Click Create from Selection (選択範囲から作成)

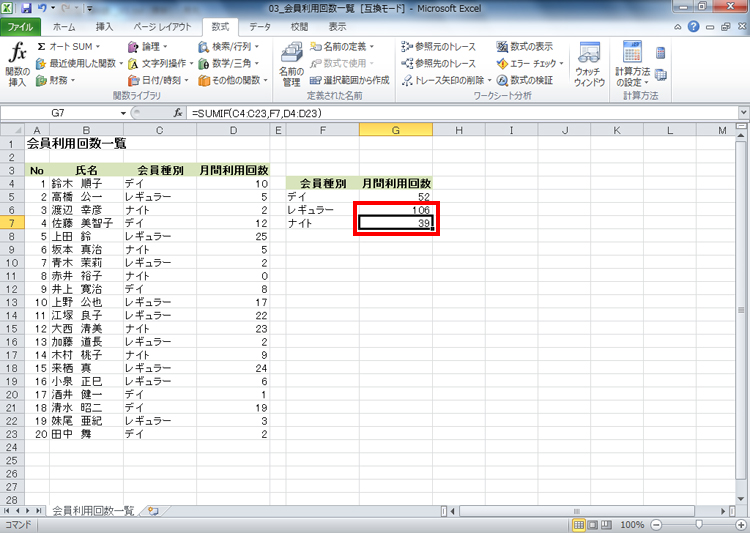[x=350, y=80]
